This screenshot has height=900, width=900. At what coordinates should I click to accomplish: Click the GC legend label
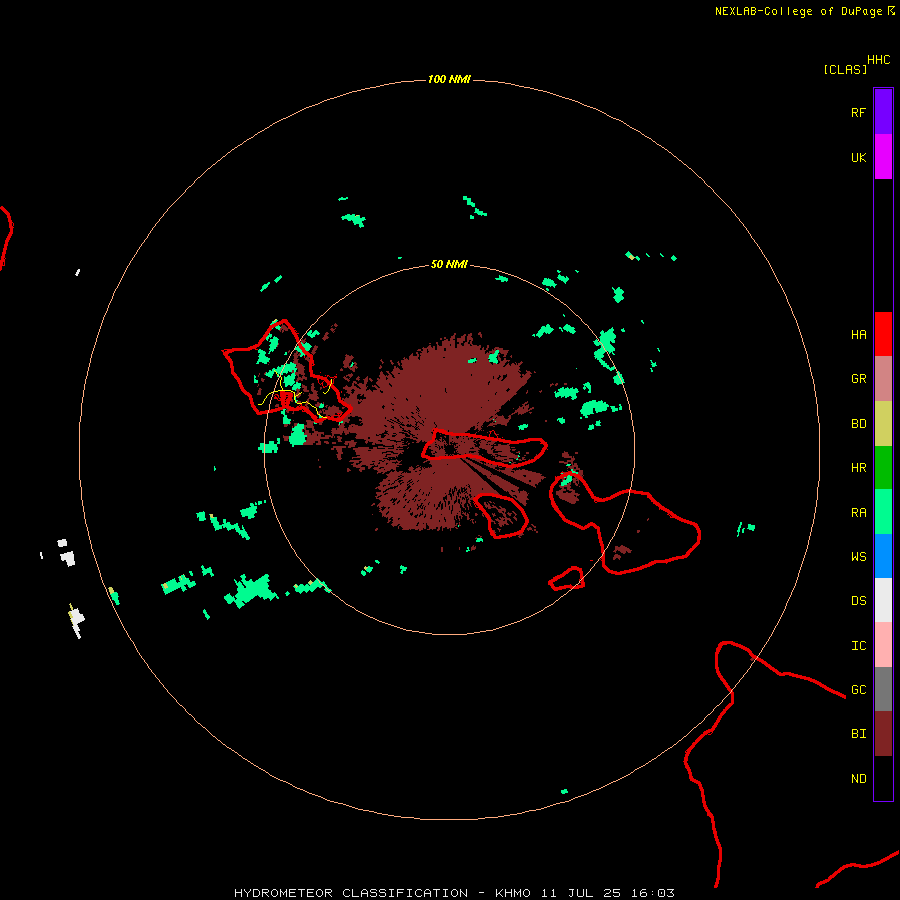pyautogui.click(x=858, y=690)
